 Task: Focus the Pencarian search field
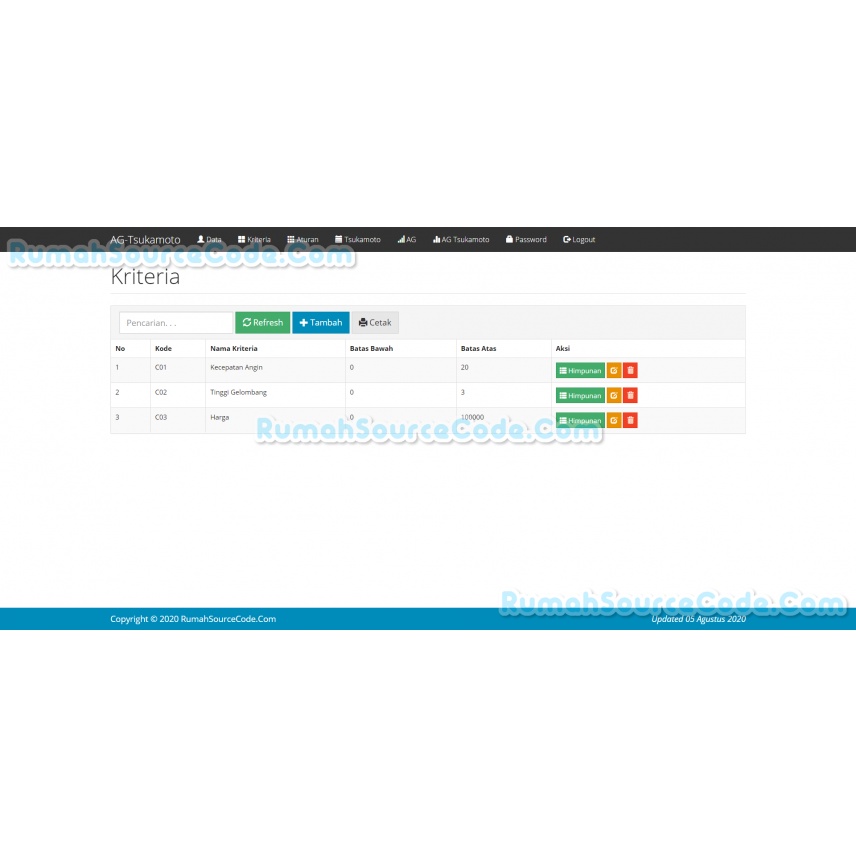tap(176, 323)
